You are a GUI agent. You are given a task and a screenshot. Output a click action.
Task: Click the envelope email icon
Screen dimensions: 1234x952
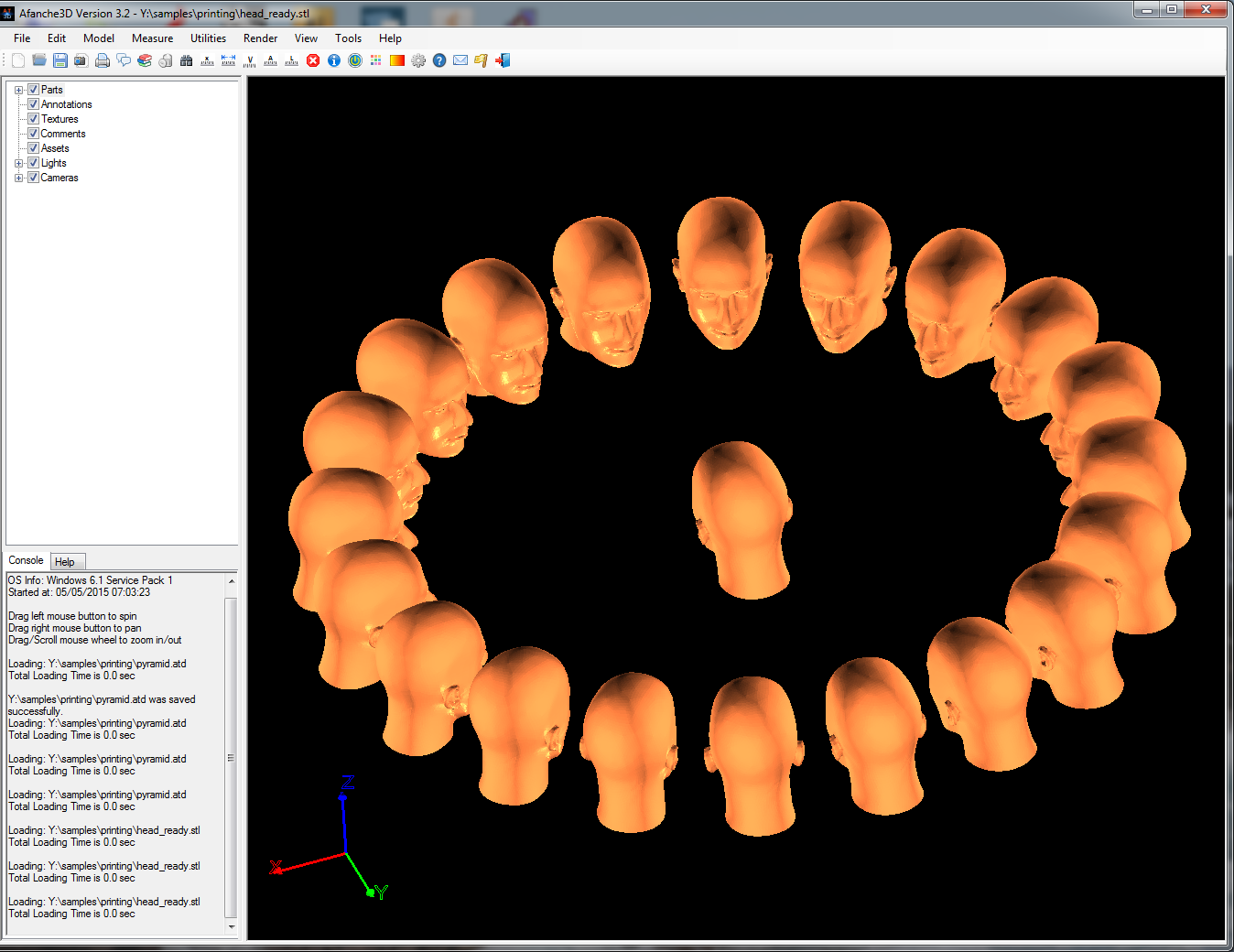pyautogui.click(x=460, y=60)
